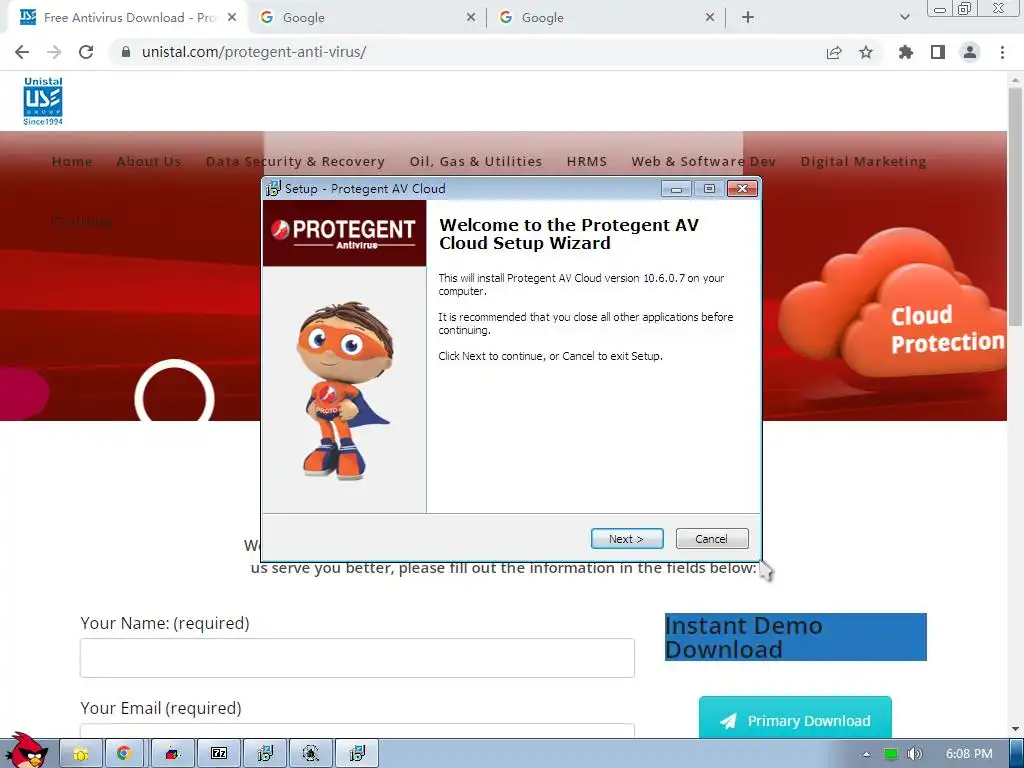The image size is (1024, 768).
Task: Close the Free Antivirus Download tab
Action: [232, 18]
